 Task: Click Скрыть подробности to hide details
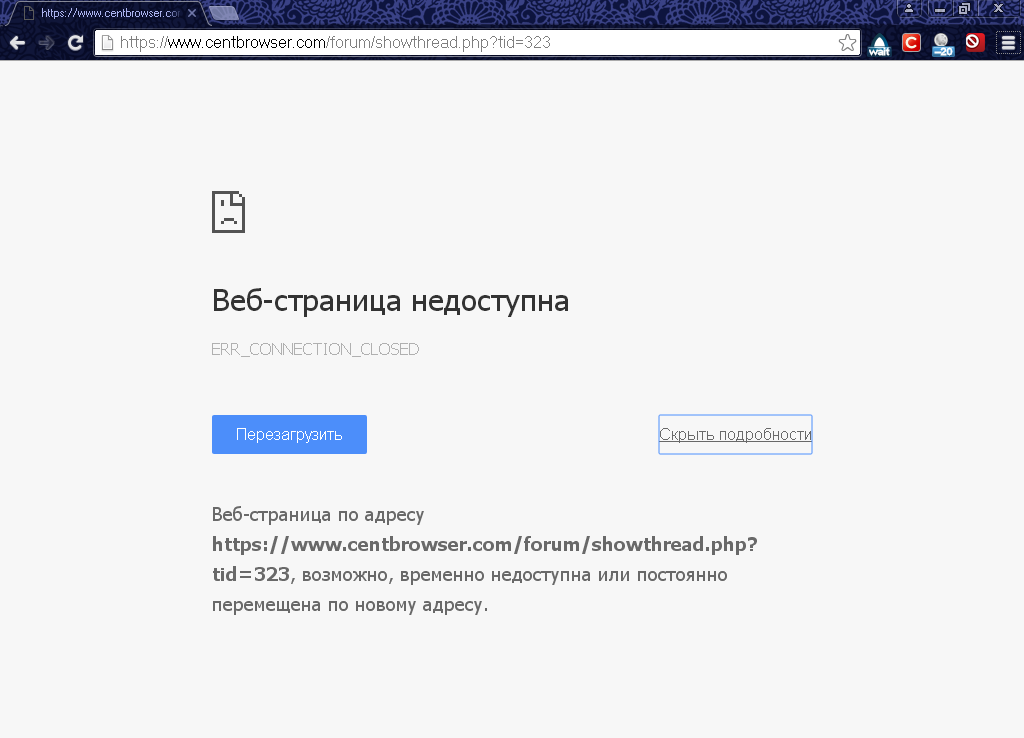click(x=735, y=434)
